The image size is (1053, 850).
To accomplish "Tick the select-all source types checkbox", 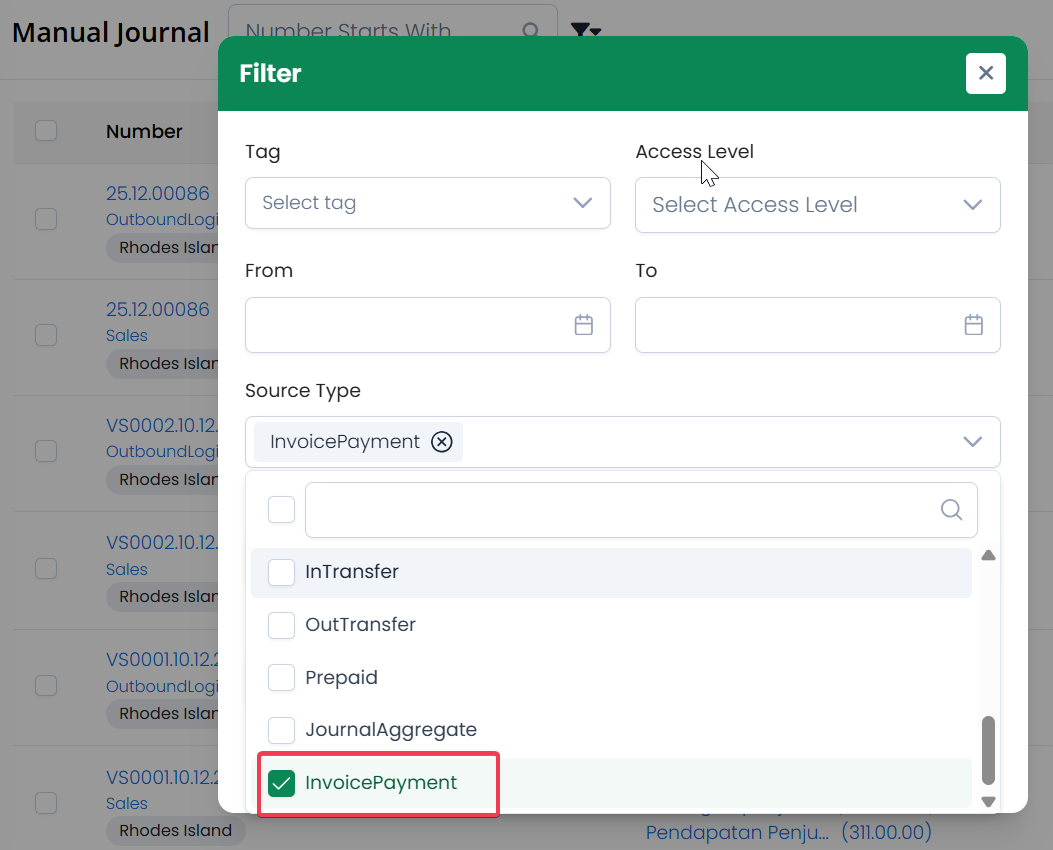I will coord(282,510).
